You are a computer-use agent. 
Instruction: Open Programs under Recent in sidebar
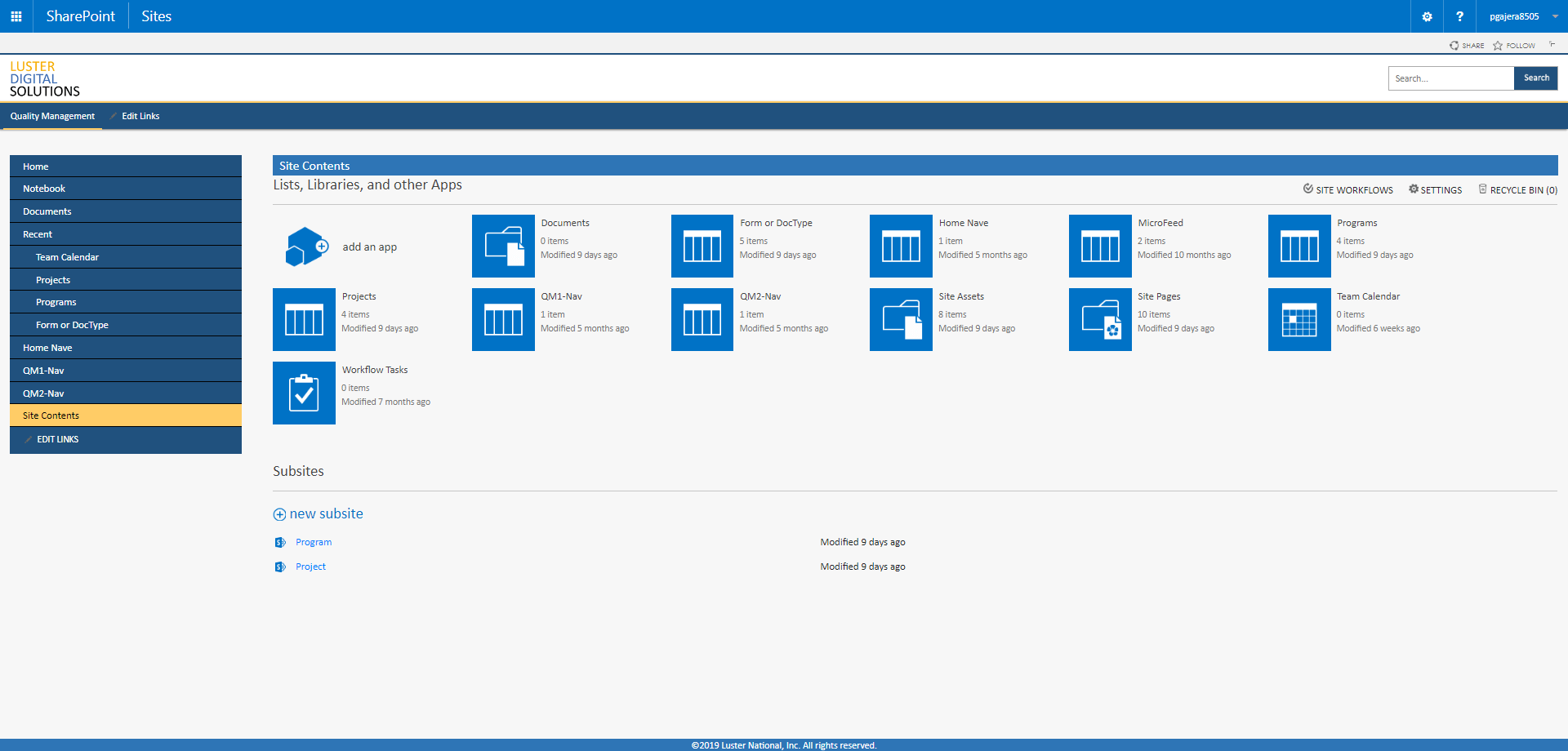[126, 302]
